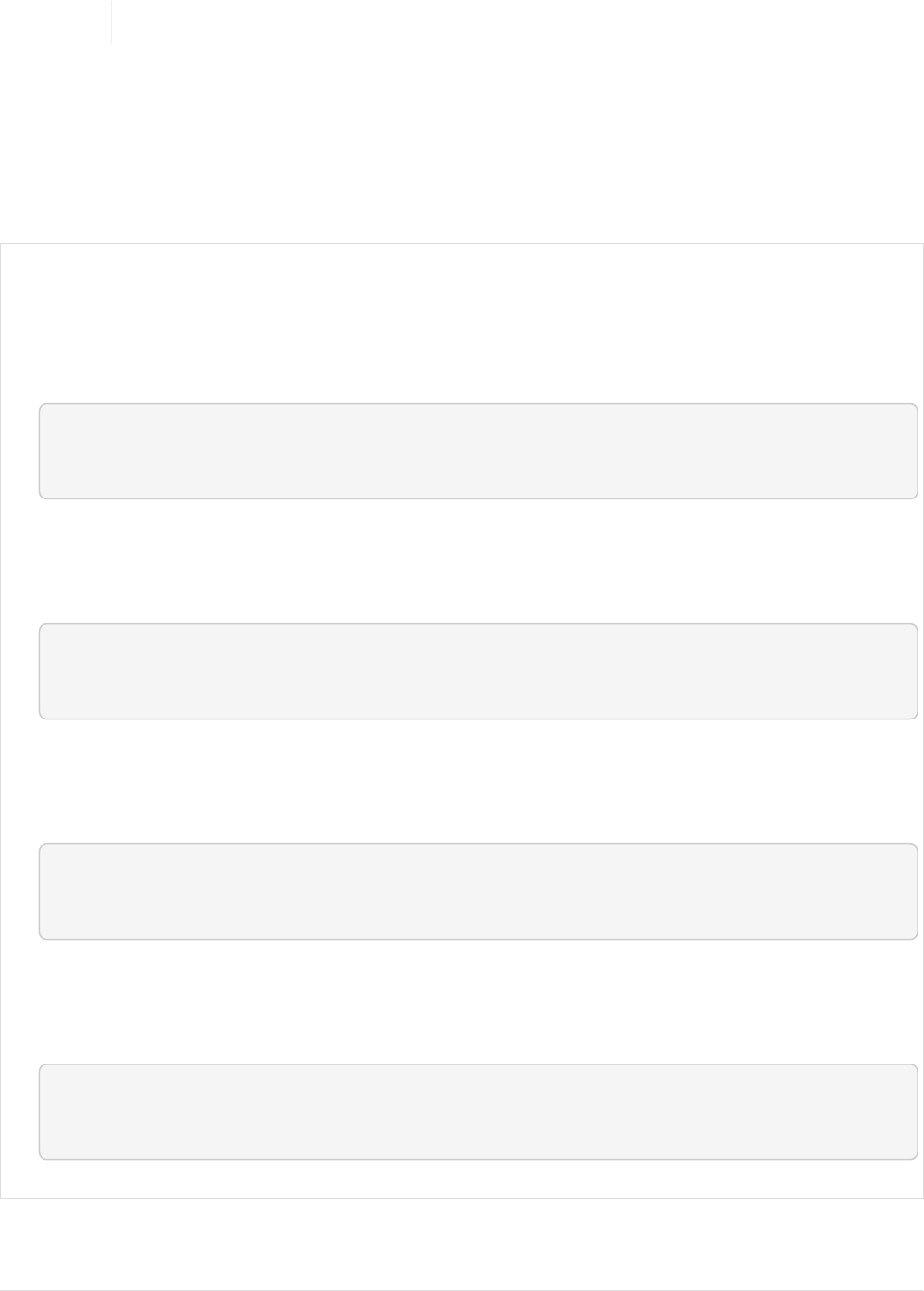Click inside the third gray code box
Viewport: 924px width, 1291px height.
coord(477,891)
